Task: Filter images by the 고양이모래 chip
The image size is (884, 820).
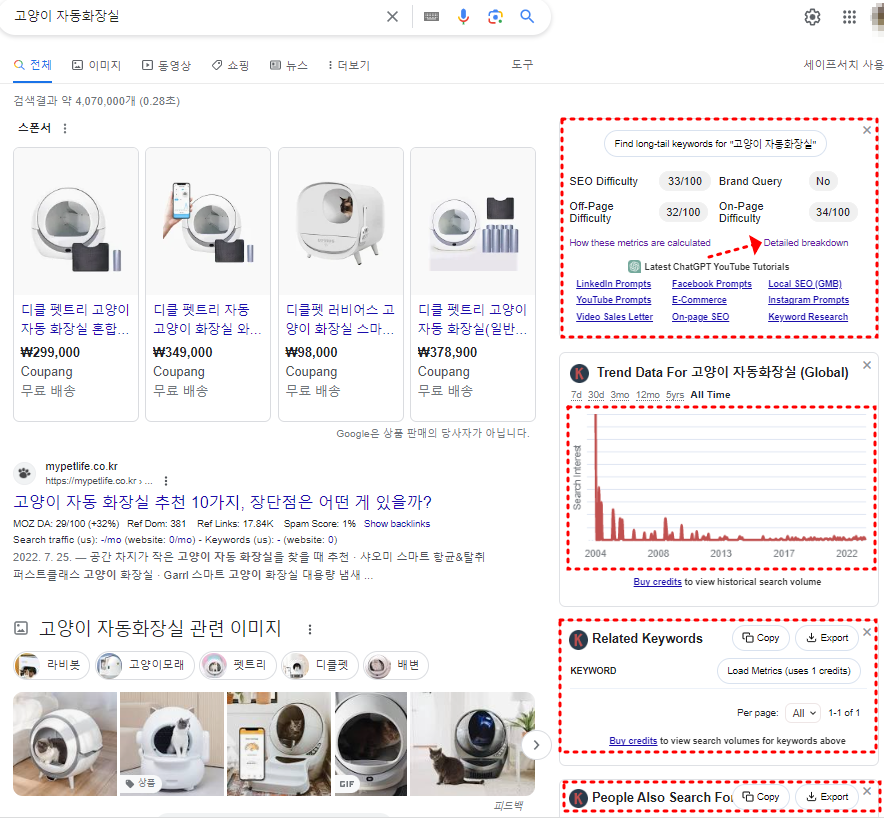Action: pos(144,665)
